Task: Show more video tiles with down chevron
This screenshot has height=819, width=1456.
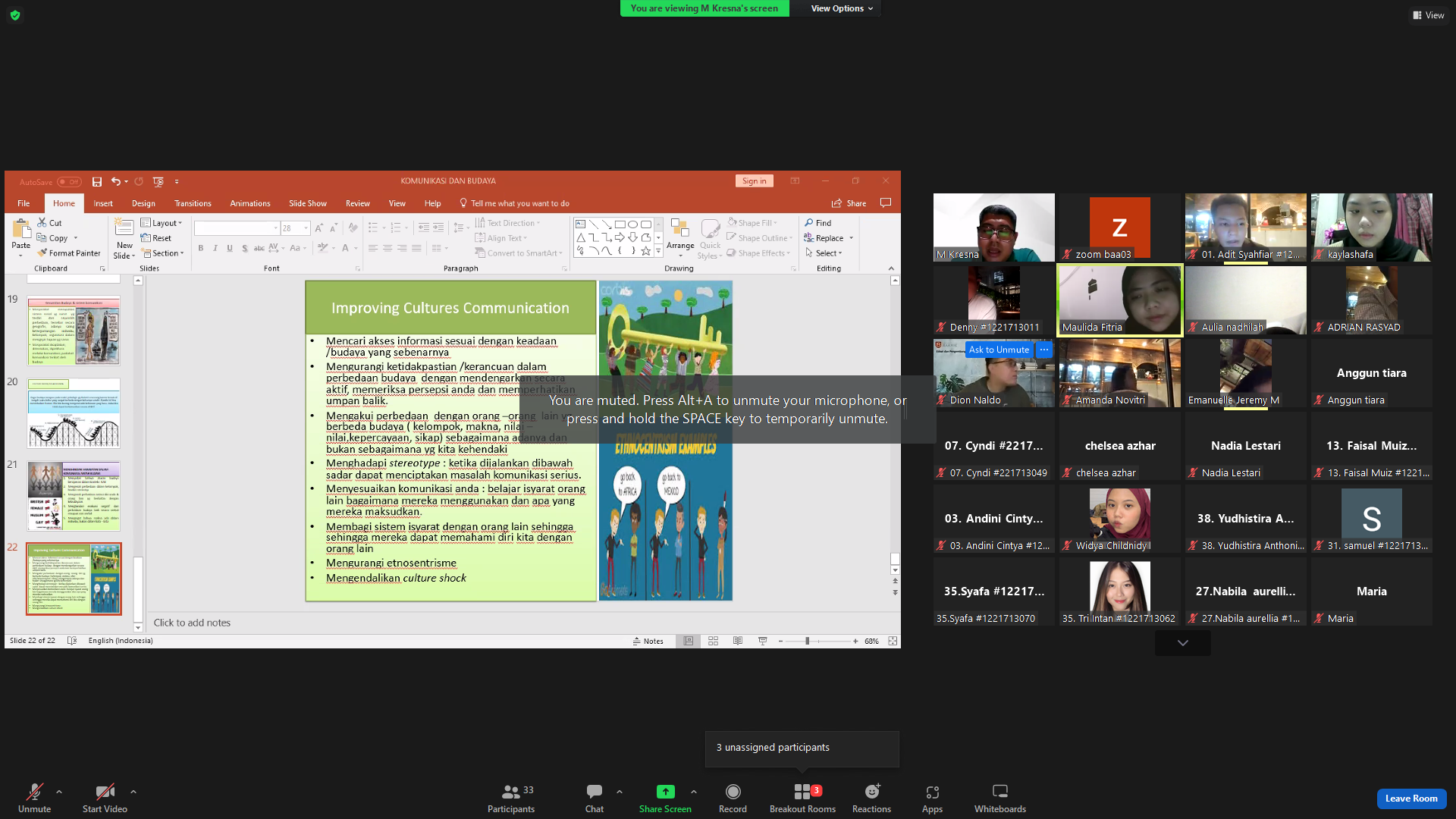Action: [x=1182, y=643]
